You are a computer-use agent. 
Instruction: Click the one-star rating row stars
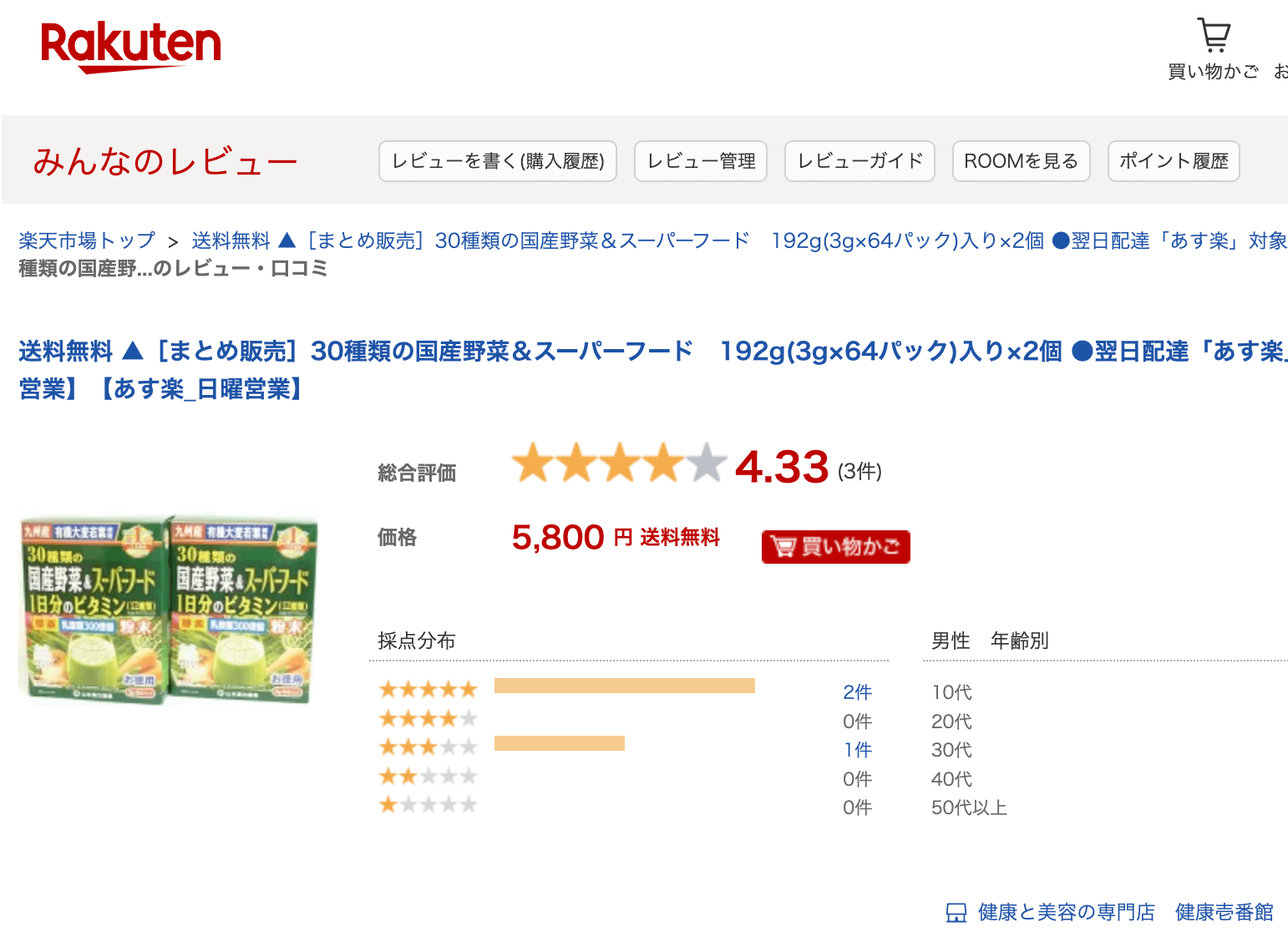(x=428, y=806)
